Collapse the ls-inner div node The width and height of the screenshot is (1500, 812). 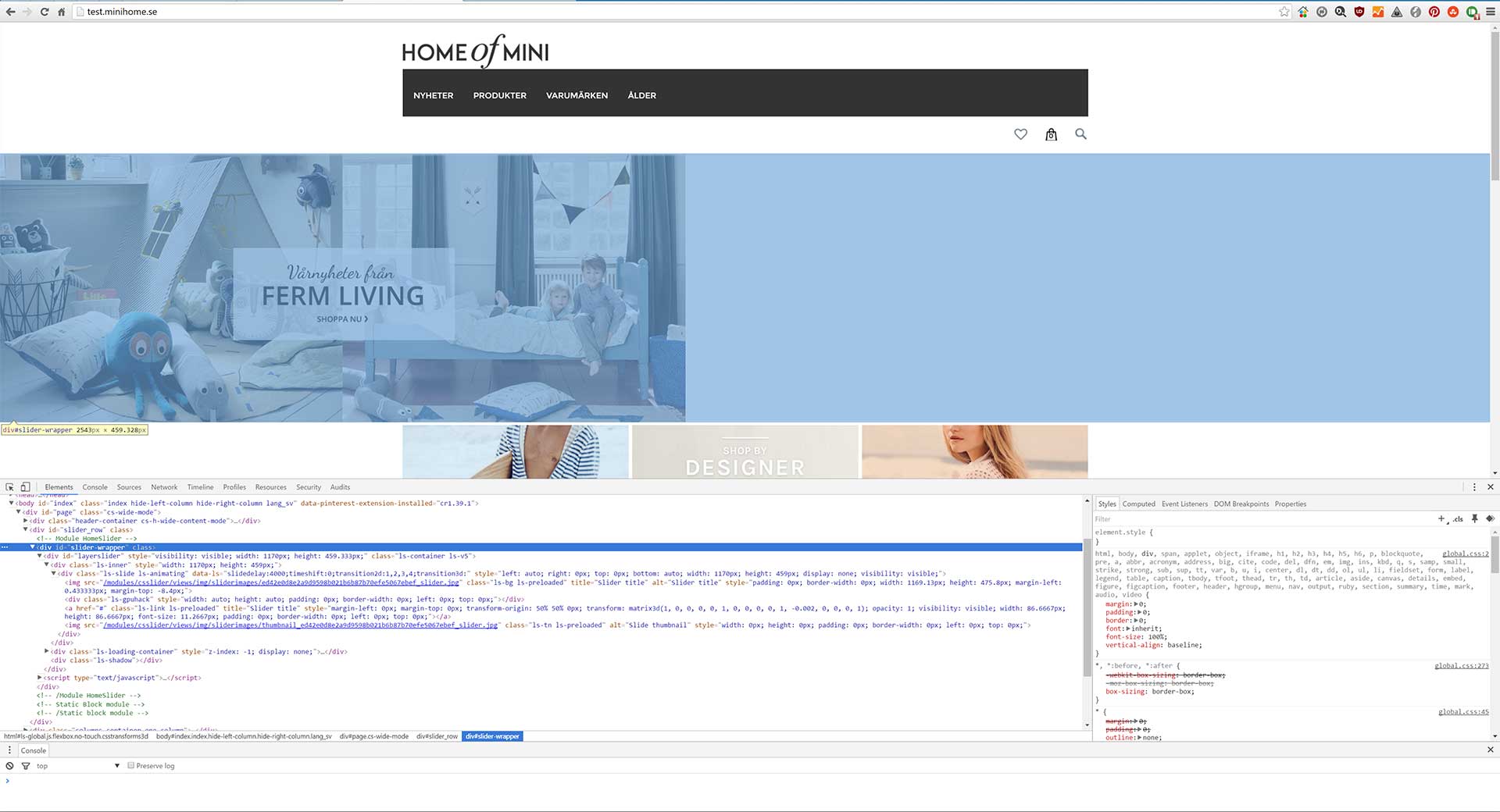tap(46, 564)
